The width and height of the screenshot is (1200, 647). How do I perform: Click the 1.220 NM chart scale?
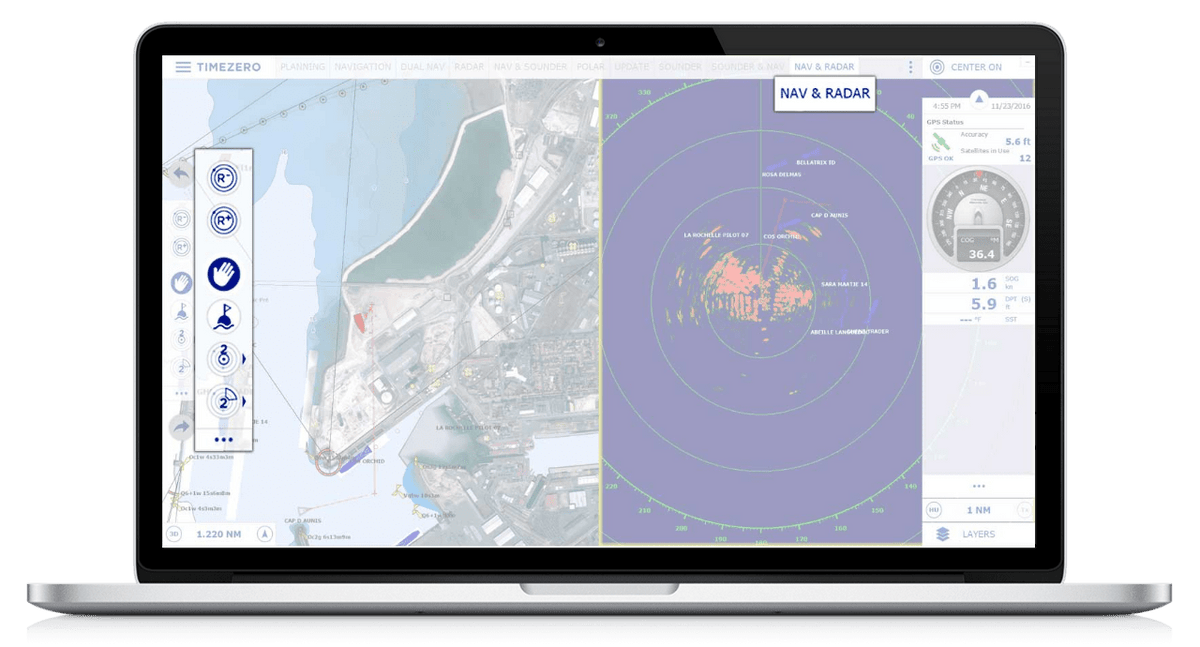click(x=218, y=534)
